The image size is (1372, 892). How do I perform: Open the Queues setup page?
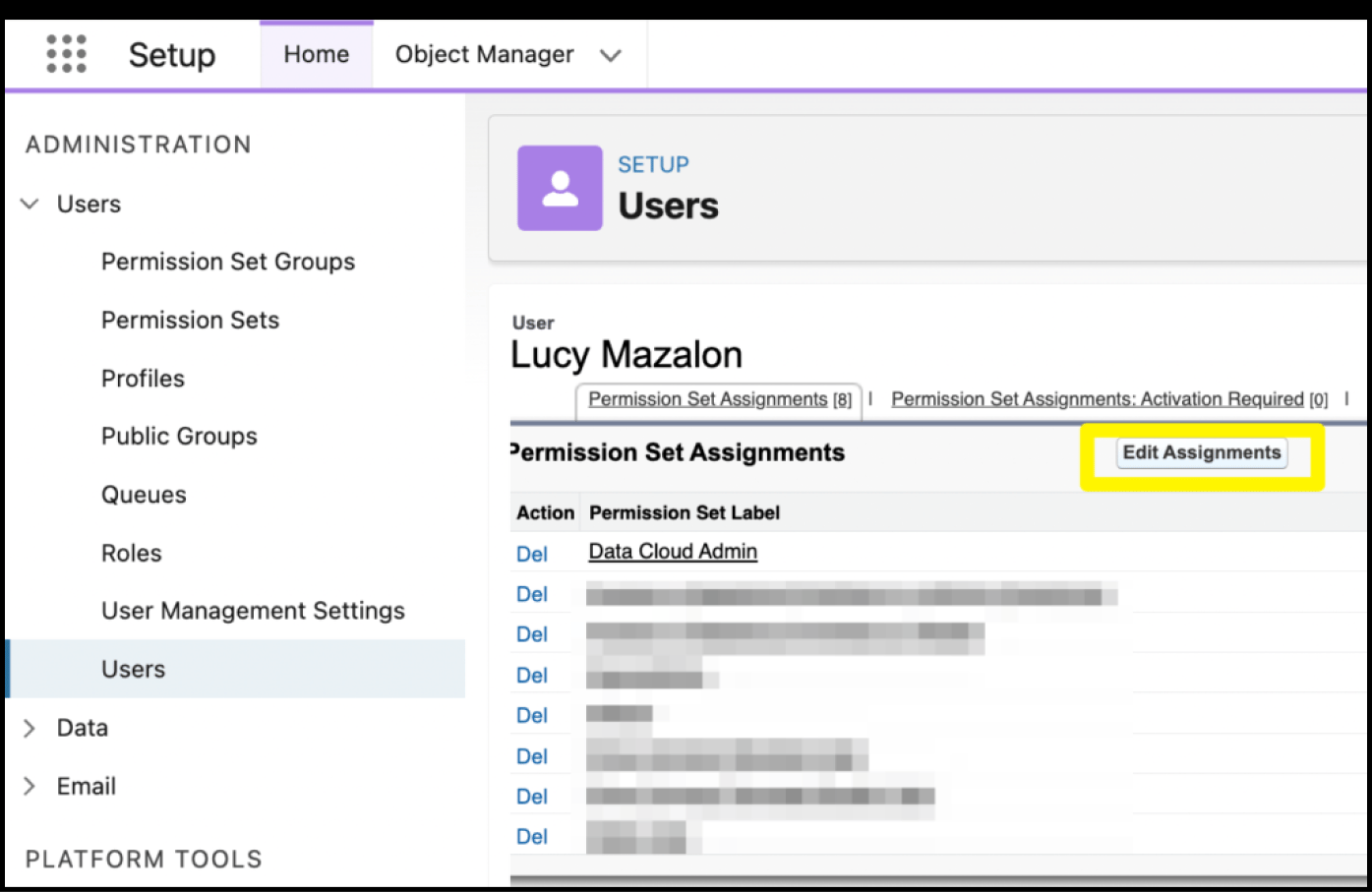coord(144,495)
